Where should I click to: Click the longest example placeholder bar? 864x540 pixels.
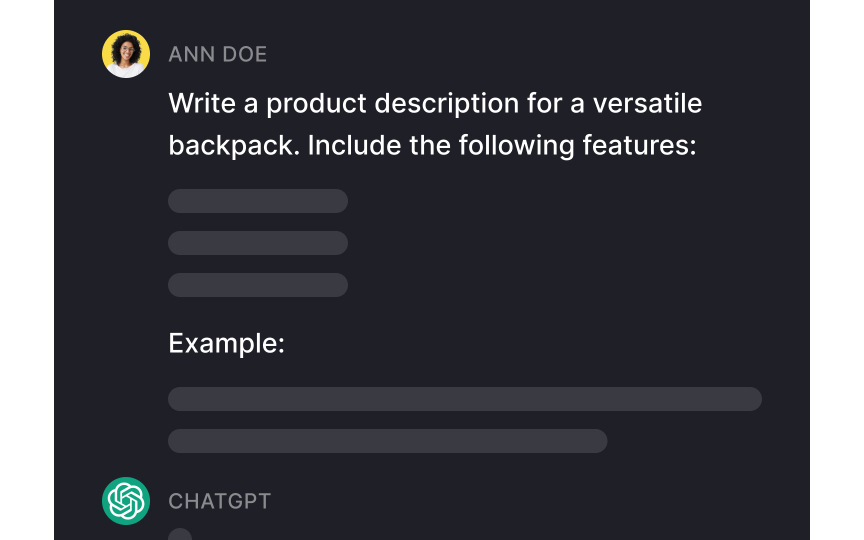(465, 399)
